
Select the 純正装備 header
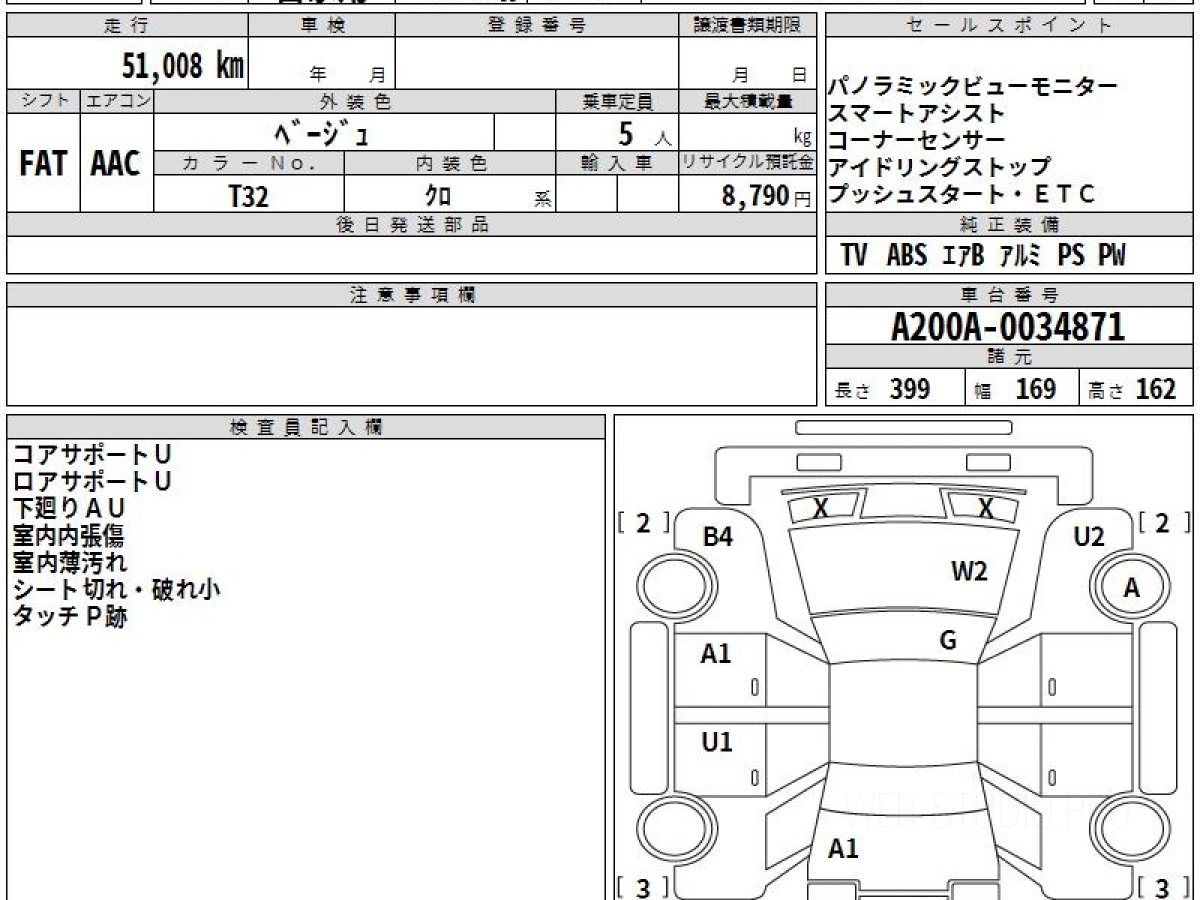(1010, 224)
